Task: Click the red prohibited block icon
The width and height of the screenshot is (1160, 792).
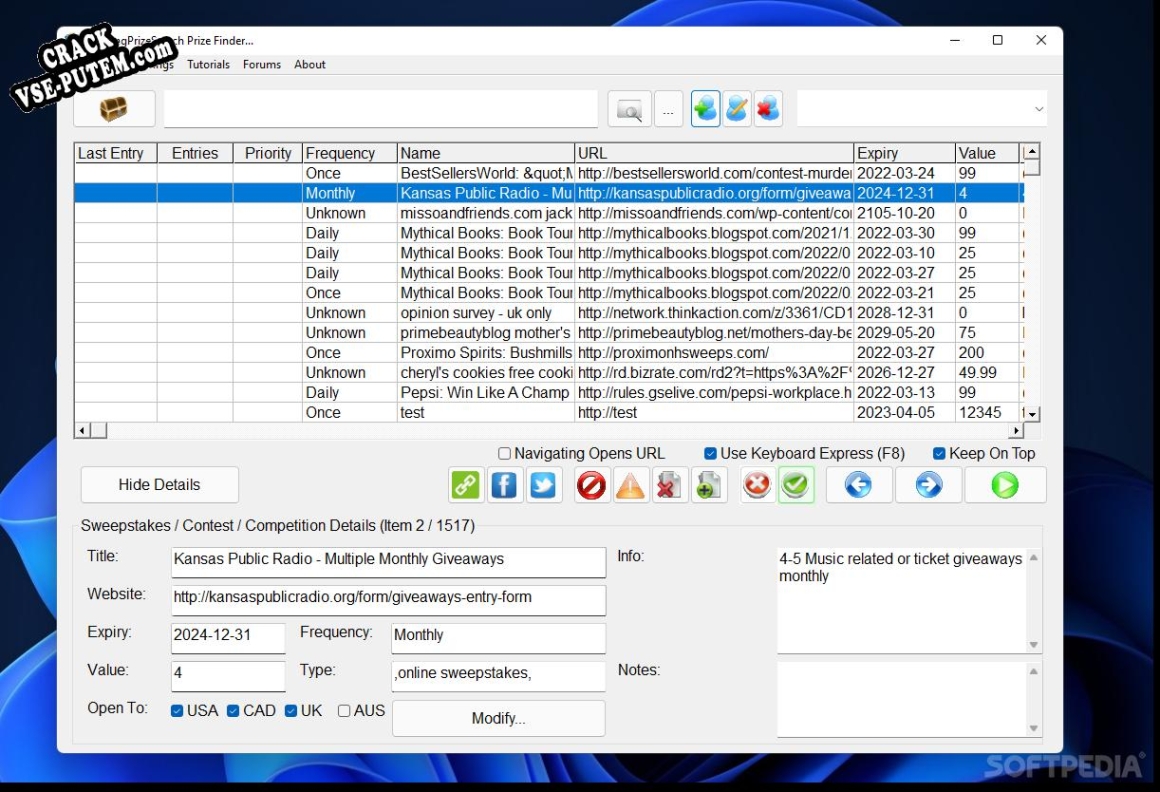Action: coord(591,485)
